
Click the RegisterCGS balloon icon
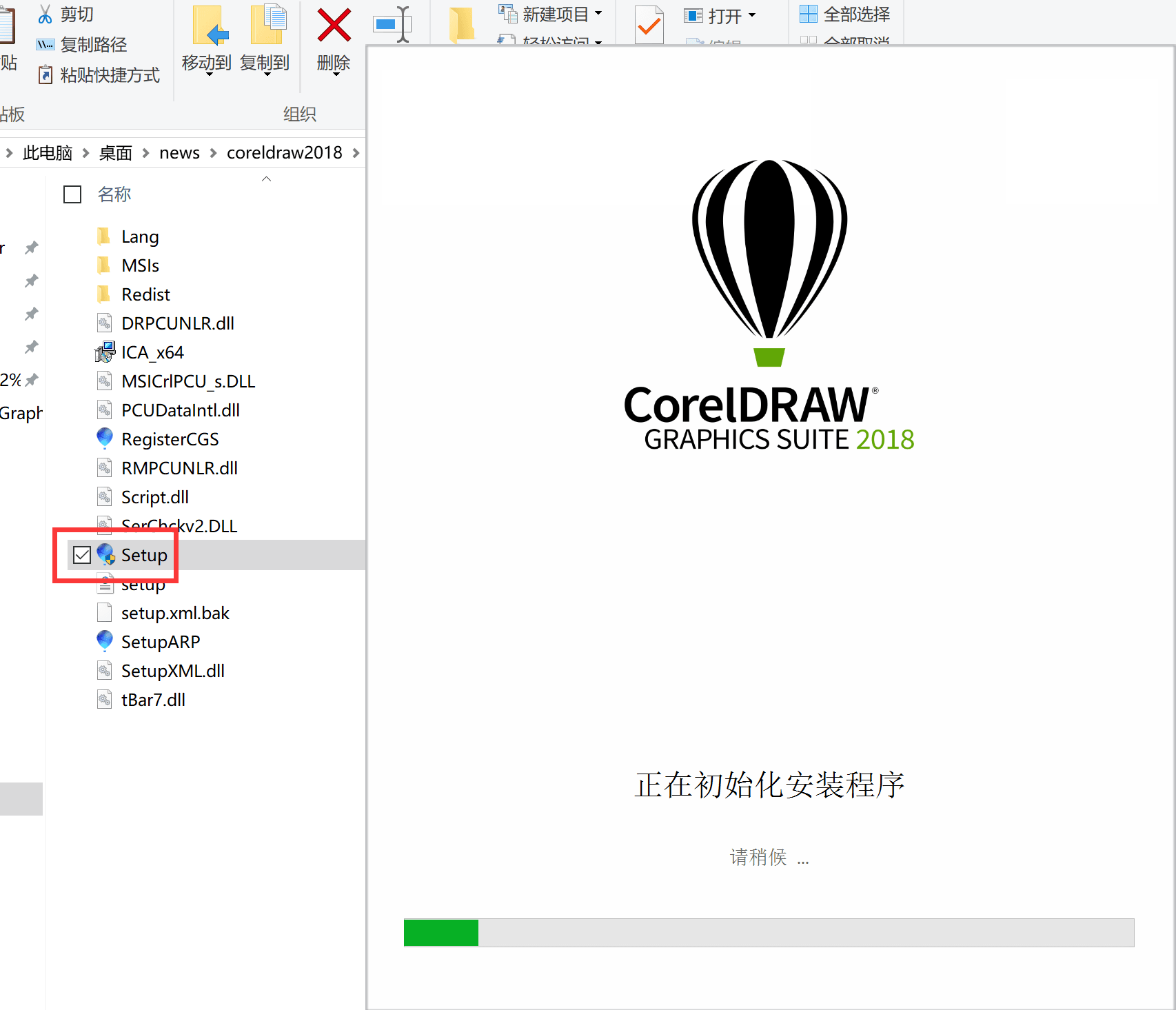click(105, 438)
